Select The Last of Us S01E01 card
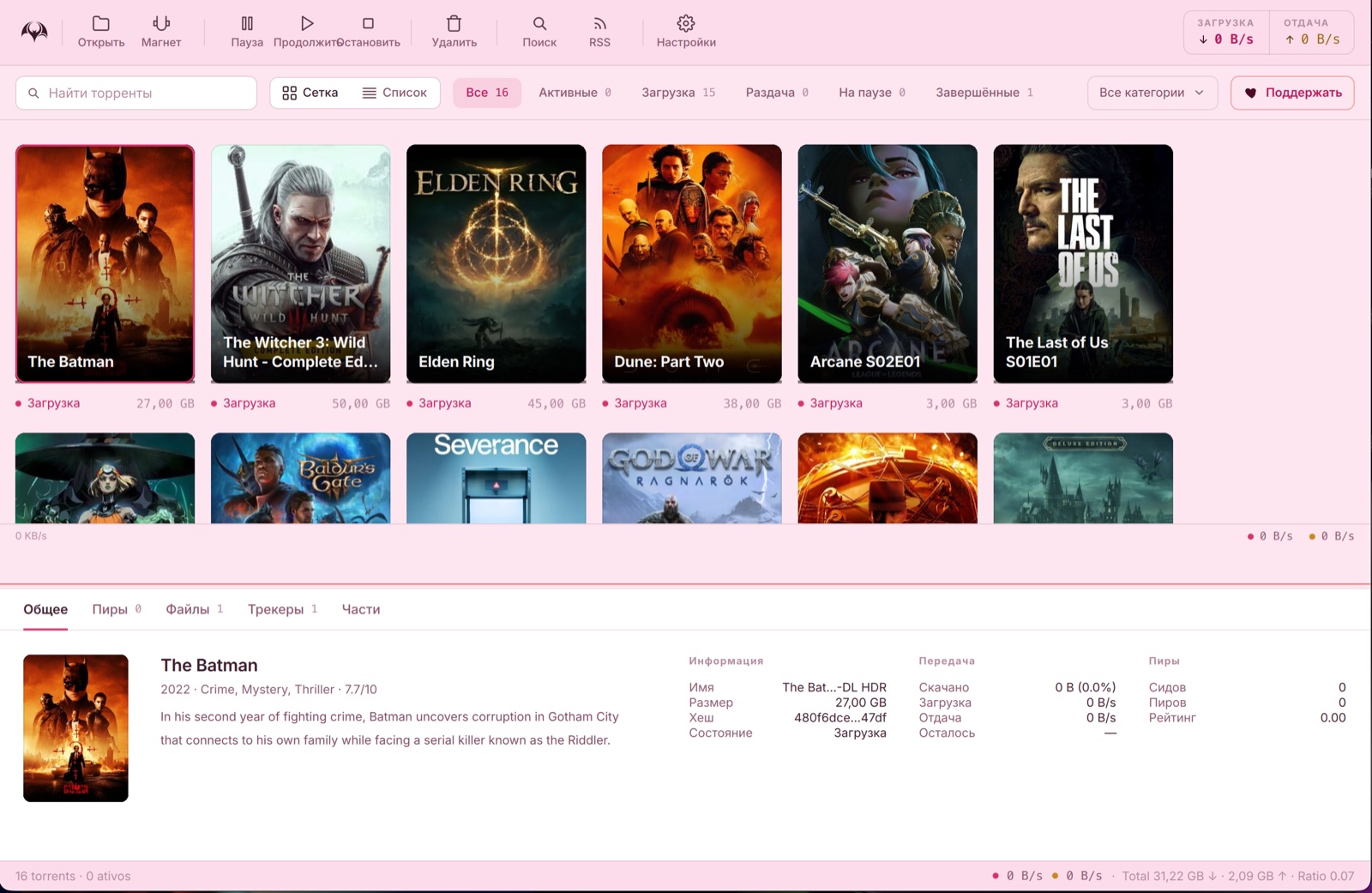Screen dimensions: 1372x893 [1083, 263]
